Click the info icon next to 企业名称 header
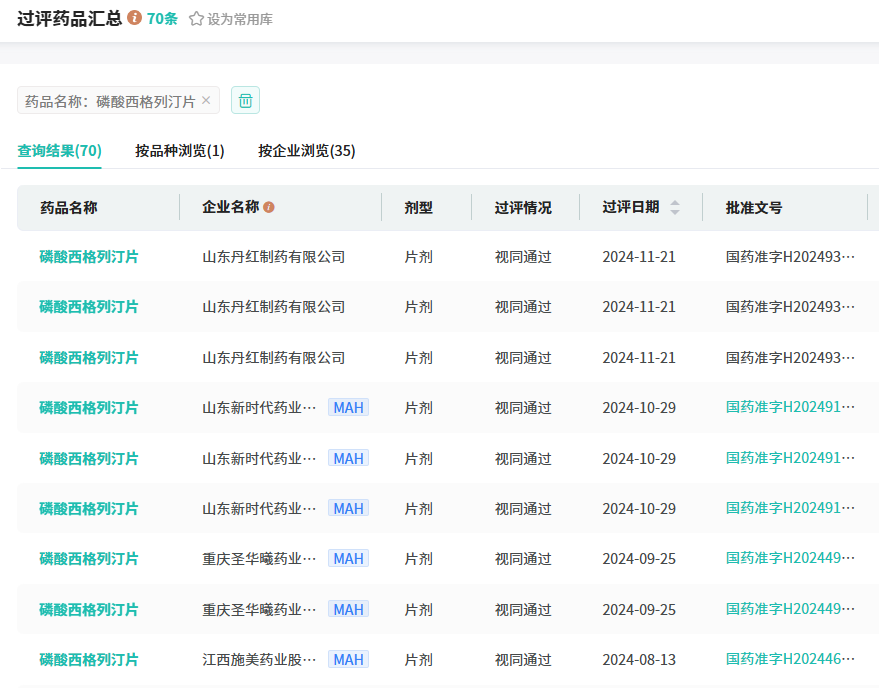Viewport: 879px width, 688px height. point(269,207)
